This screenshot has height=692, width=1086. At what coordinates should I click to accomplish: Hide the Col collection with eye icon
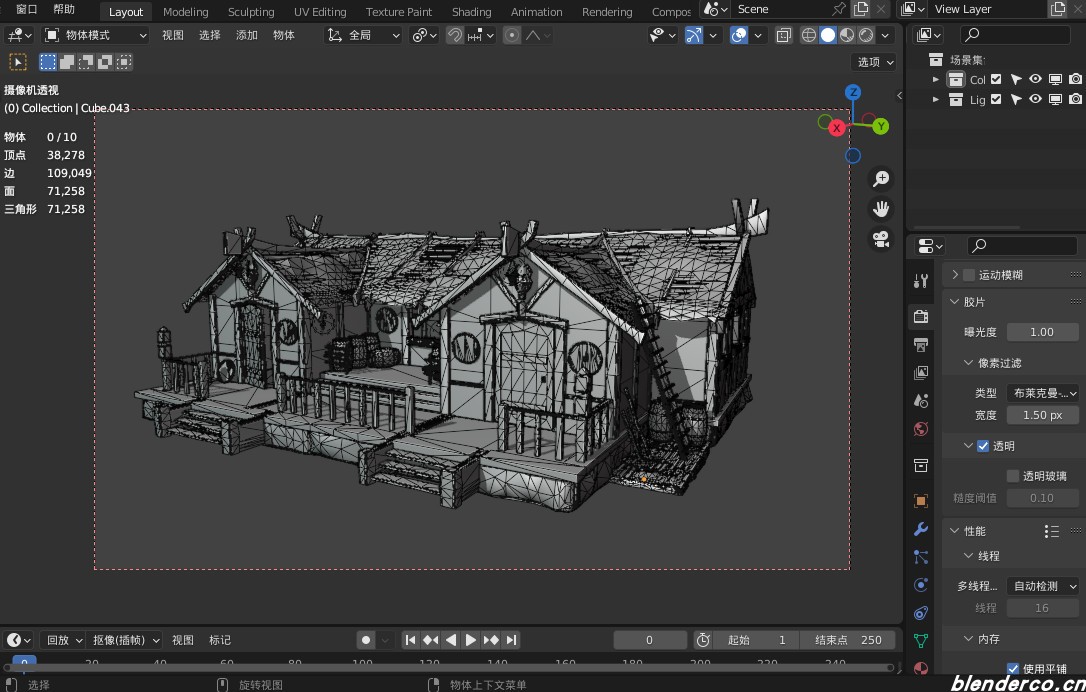pos(1035,79)
